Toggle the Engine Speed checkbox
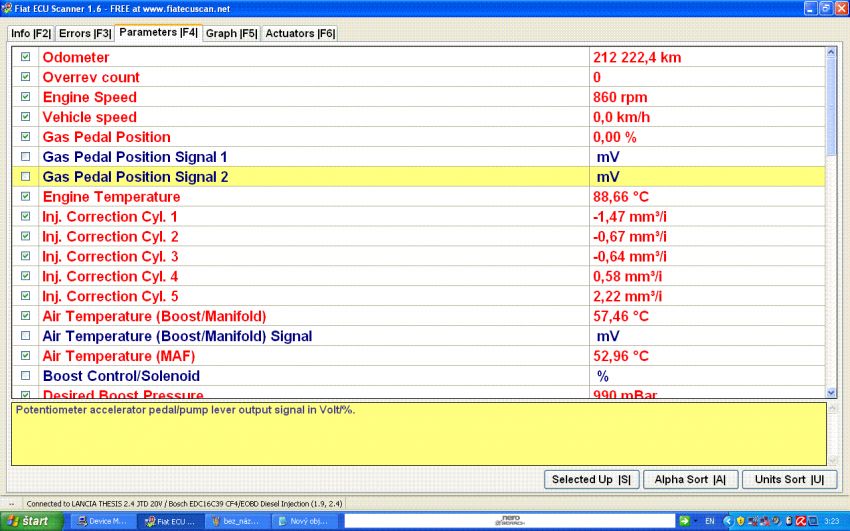 (x=25, y=96)
